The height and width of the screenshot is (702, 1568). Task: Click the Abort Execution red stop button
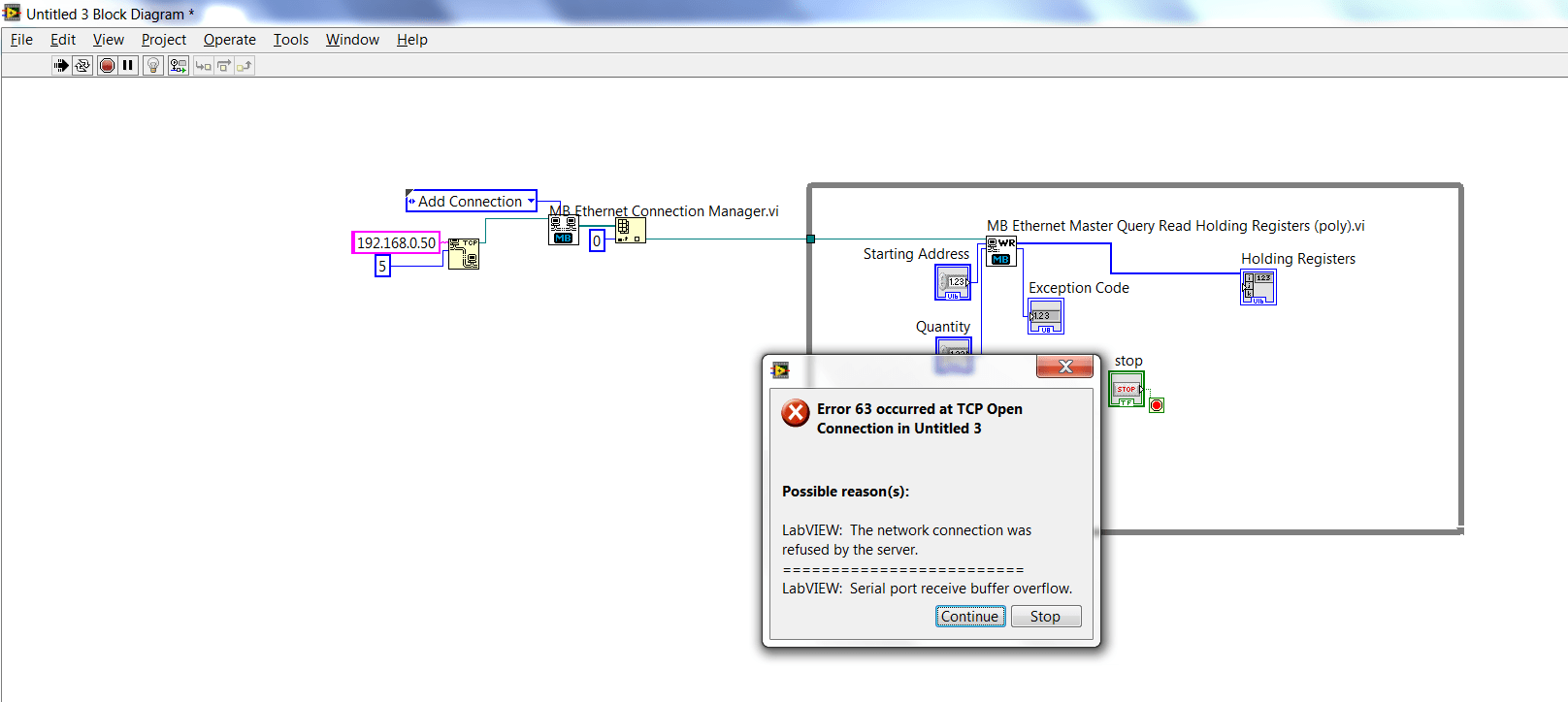pyautogui.click(x=107, y=66)
